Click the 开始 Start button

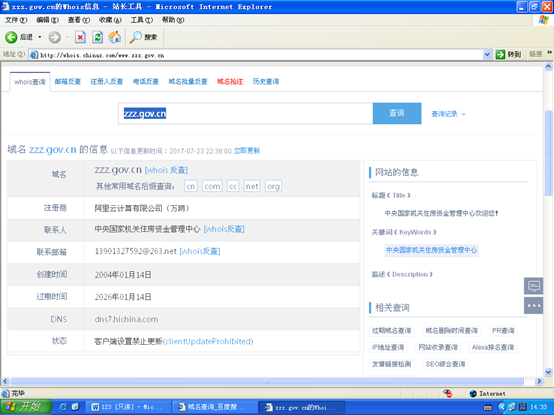[25, 407]
